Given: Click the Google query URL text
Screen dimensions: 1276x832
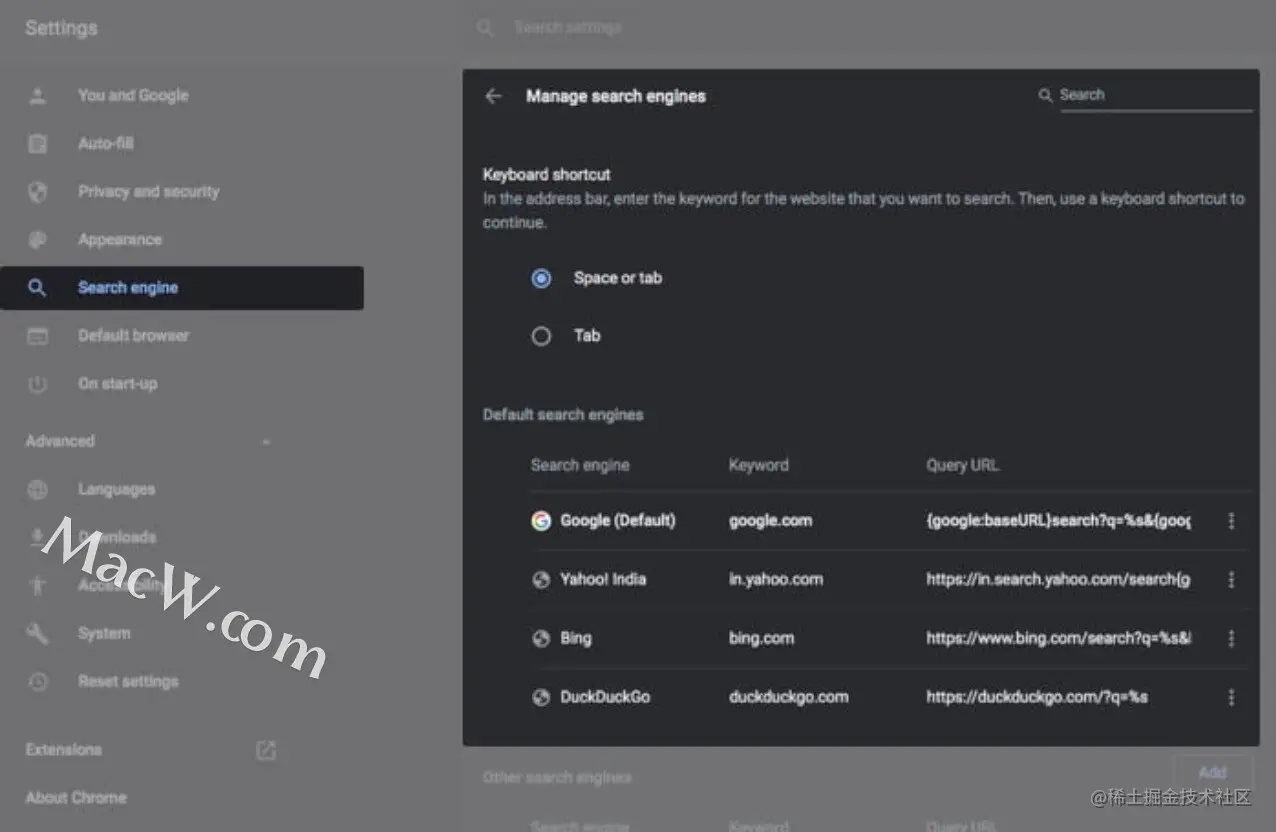Looking at the screenshot, I should 1058,521.
